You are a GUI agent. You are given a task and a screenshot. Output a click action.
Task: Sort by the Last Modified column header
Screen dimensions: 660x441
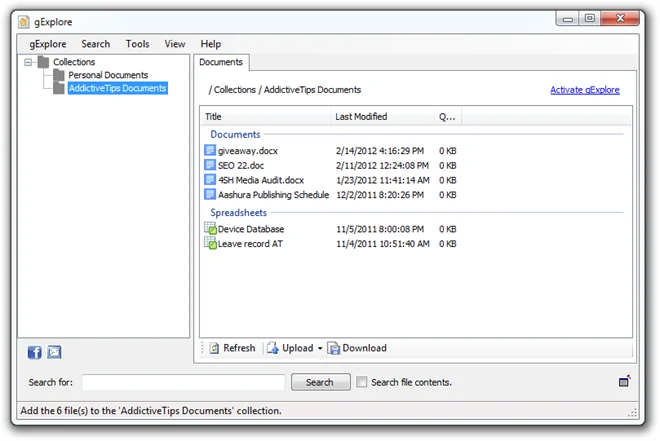point(382,117)
